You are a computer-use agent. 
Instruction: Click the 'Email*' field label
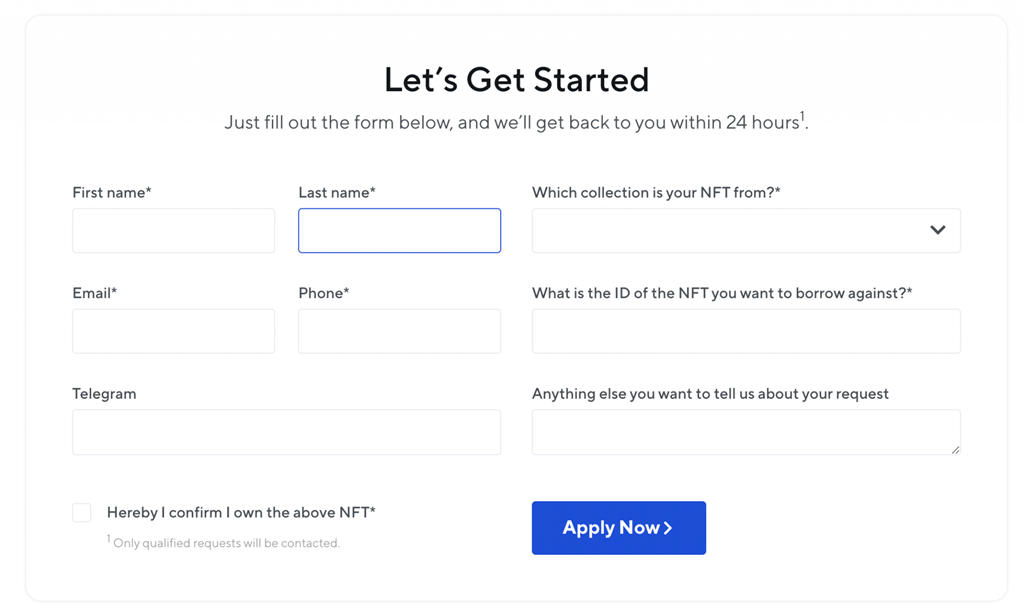pos(95,293)
